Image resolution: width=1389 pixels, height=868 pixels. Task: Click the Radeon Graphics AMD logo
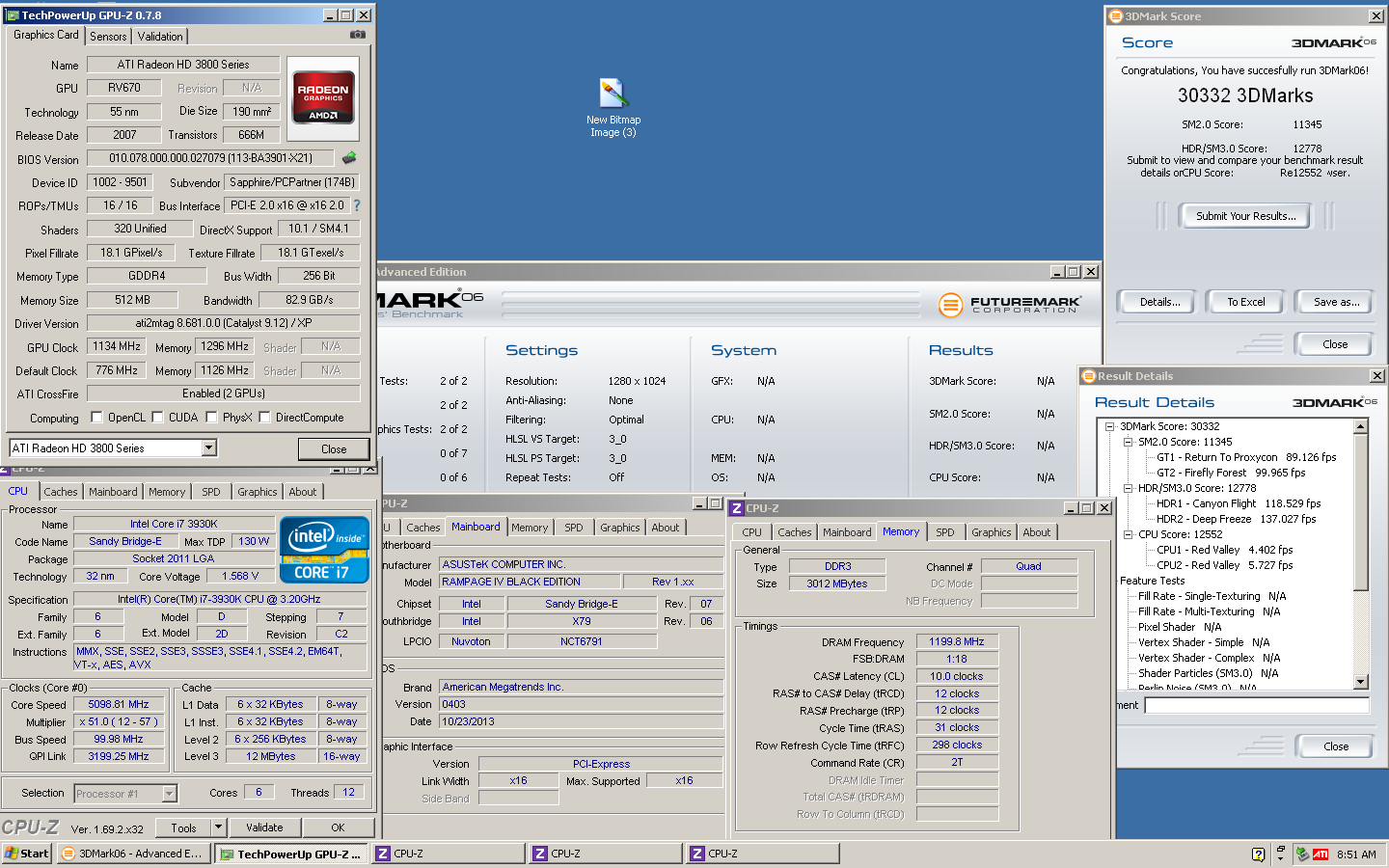pyautogui.click(x=323, y=97)
